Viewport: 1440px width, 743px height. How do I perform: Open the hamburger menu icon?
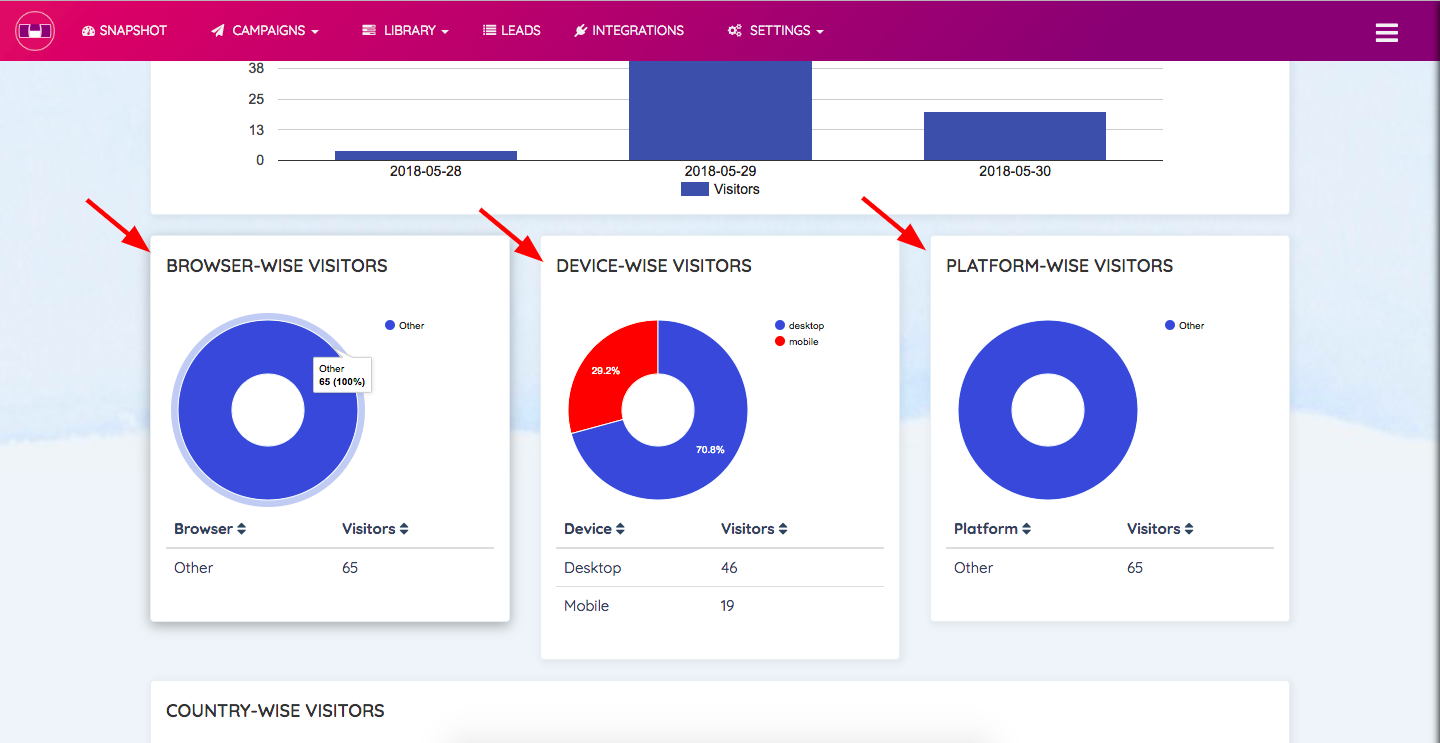point(1386,32)
